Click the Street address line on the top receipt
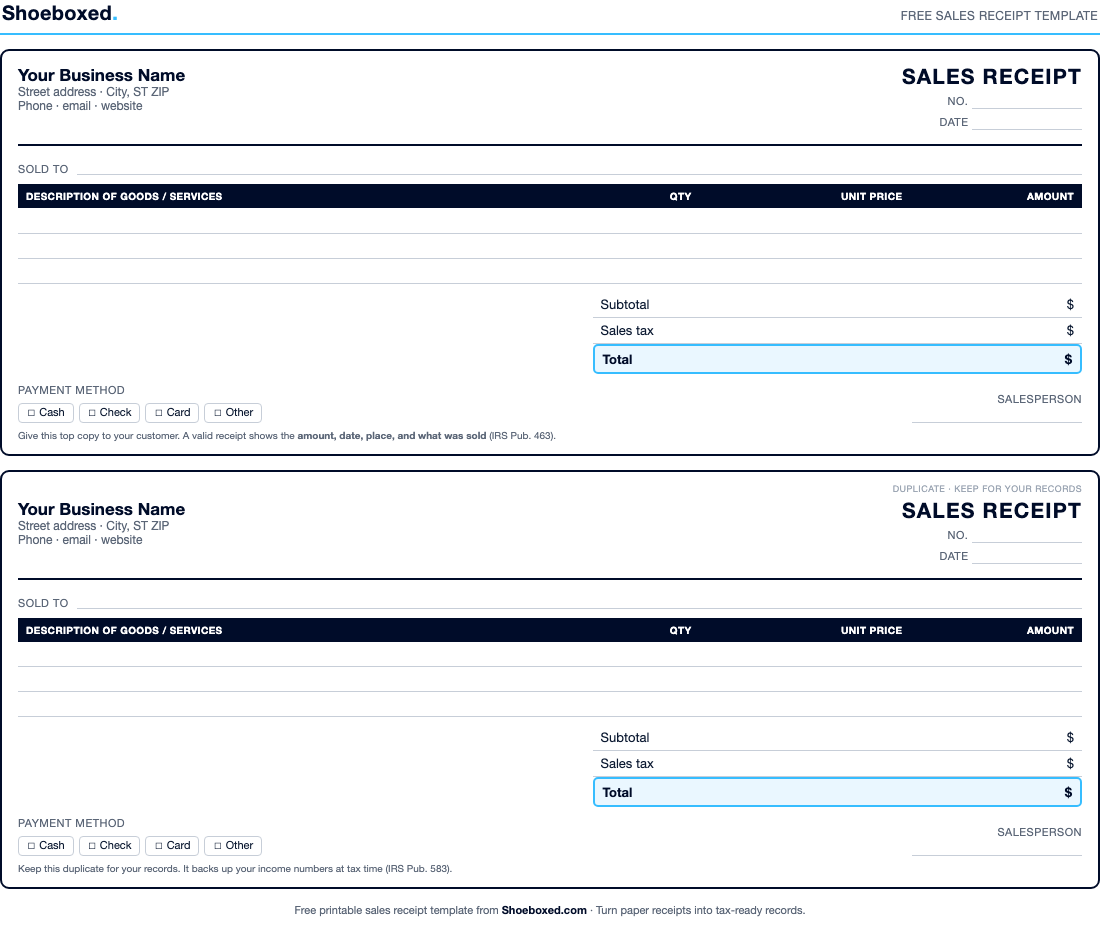 point(93,92)
